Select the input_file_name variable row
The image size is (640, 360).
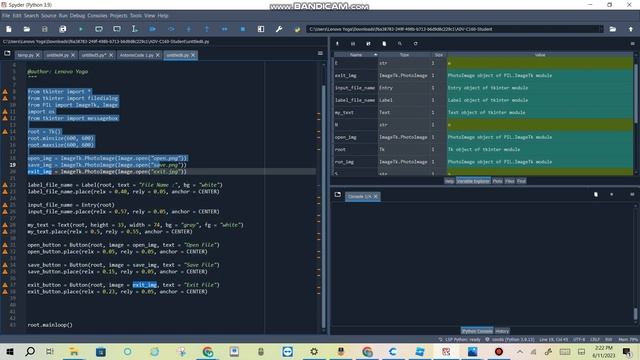484,88
